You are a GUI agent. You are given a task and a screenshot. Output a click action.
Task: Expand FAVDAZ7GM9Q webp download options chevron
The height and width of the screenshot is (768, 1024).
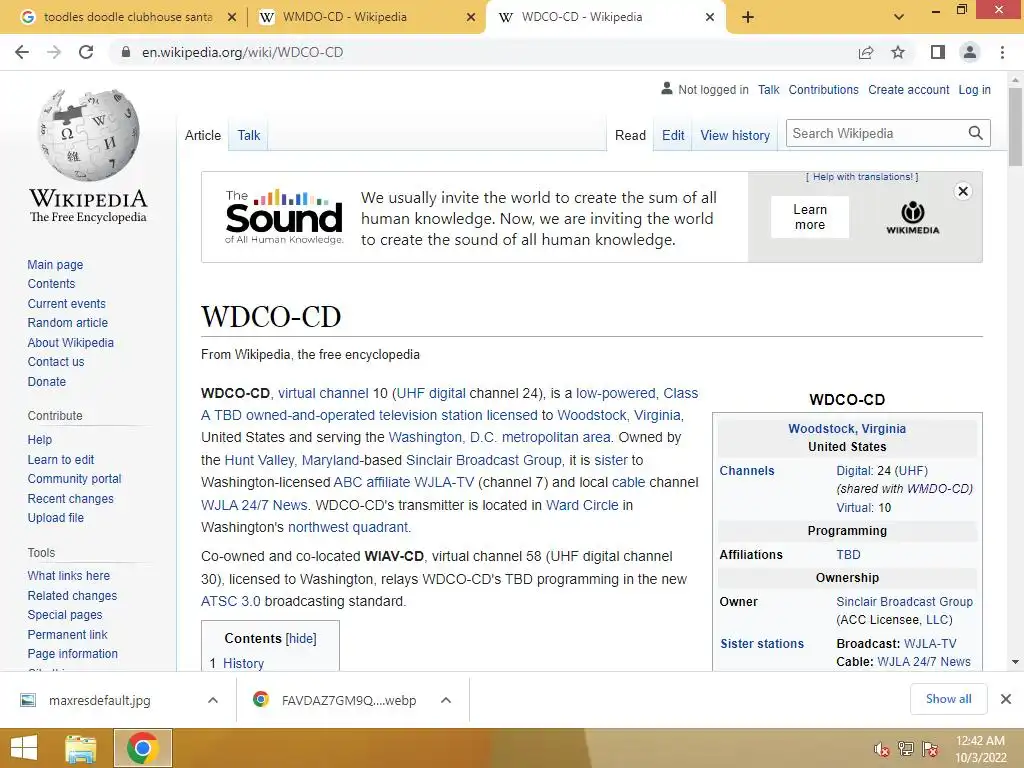tap(446, 700)
